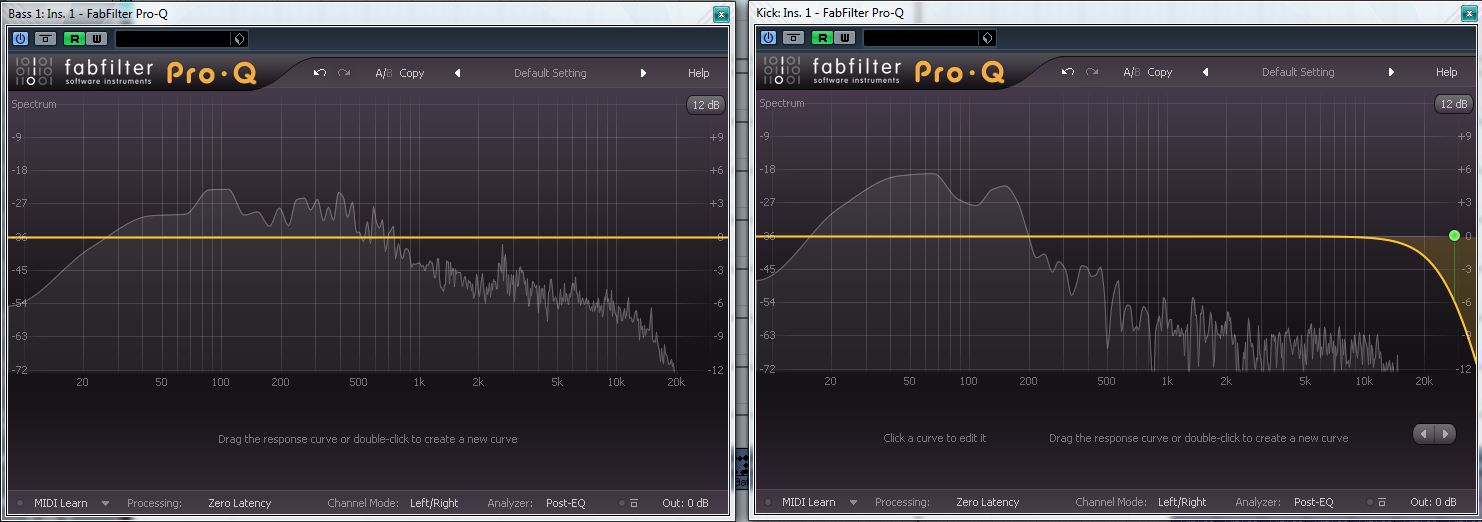The width and height of the screenshot is (1482, 522).
Task: Close the Kick plugin window
Action: click(x=1469, y=12)
